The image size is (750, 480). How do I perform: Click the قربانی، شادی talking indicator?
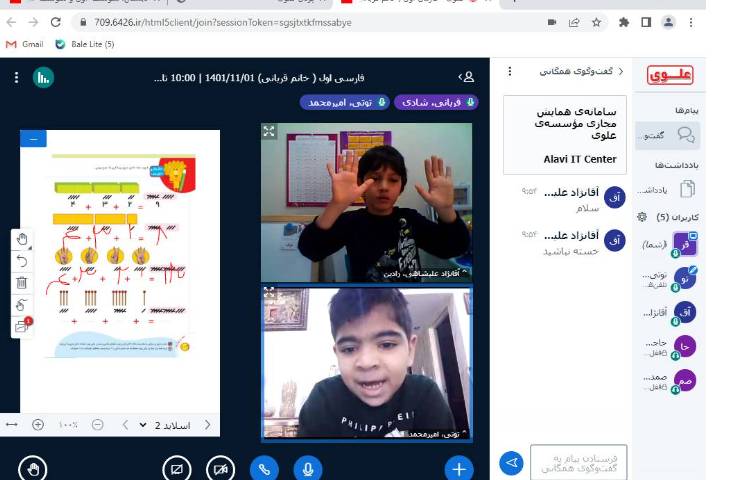(436, 102)
